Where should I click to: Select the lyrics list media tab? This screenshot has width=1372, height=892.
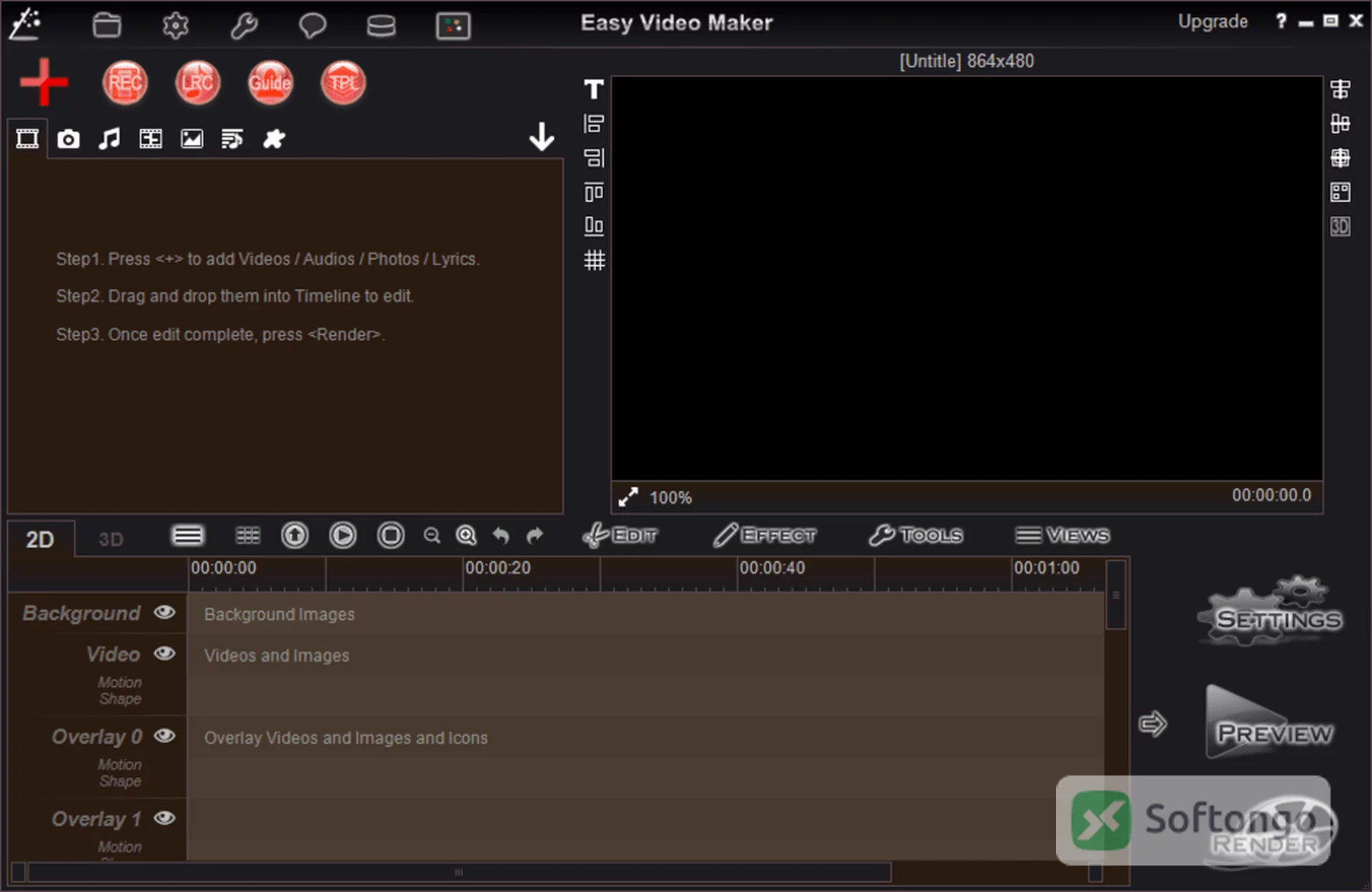pyautogui.click(x=232, y=139)
